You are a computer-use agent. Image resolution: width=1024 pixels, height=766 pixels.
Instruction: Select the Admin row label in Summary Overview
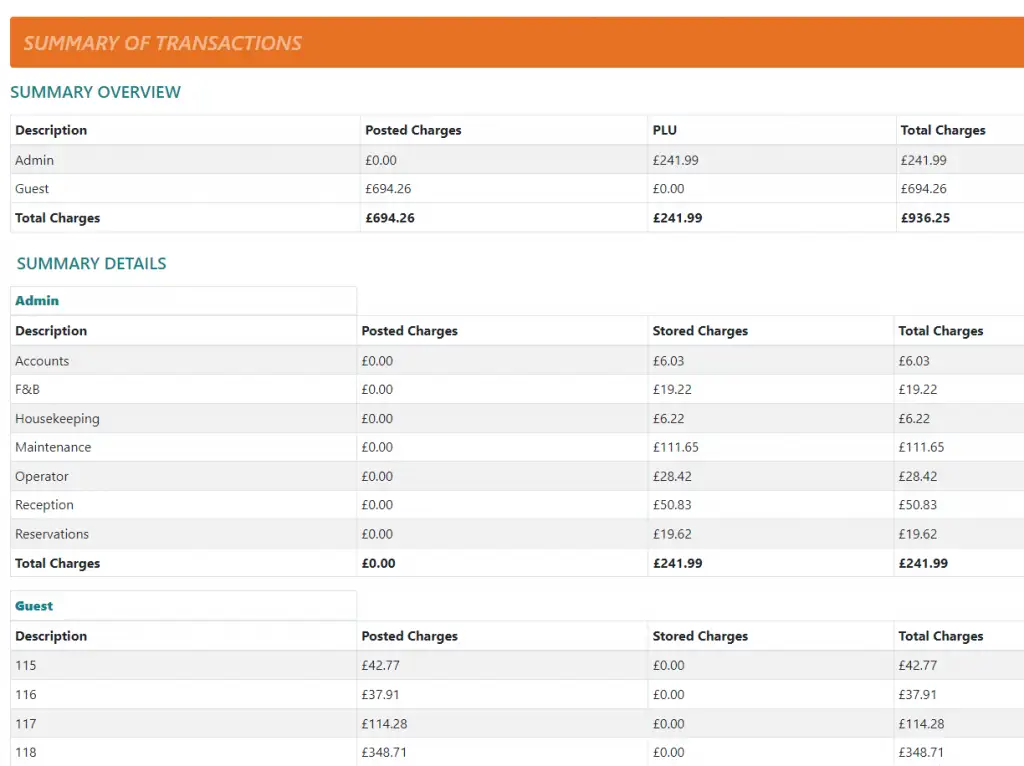click(35, 160)
